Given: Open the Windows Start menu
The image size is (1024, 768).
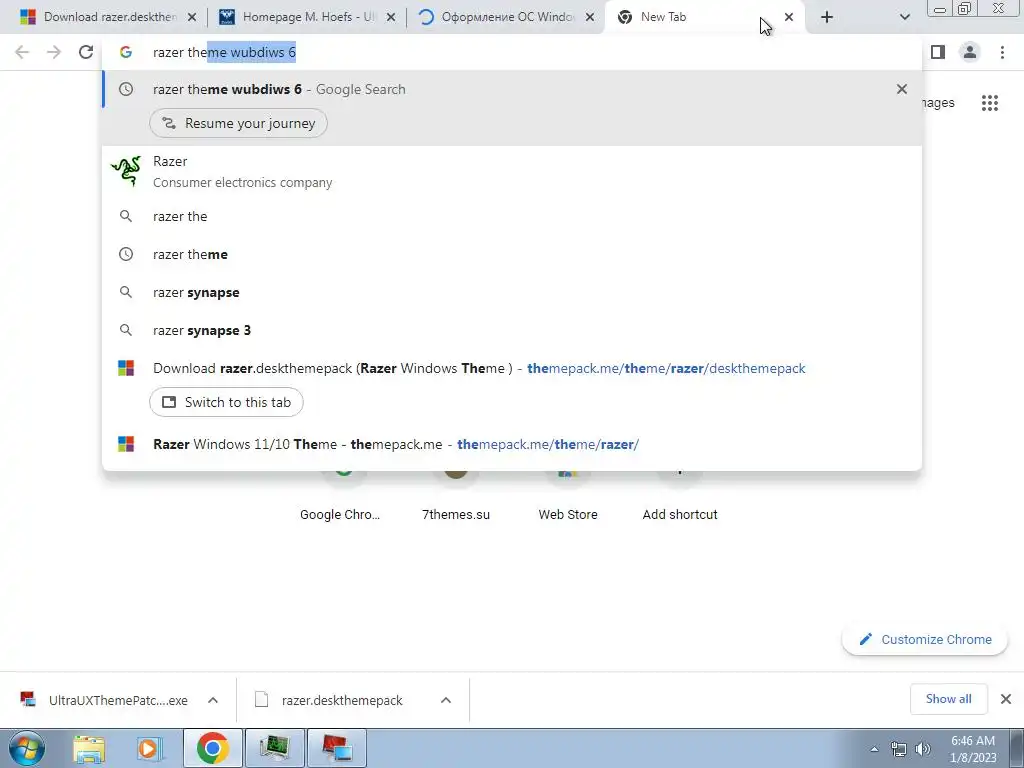Looking at the screenshot, I should [x=26, y=748].
